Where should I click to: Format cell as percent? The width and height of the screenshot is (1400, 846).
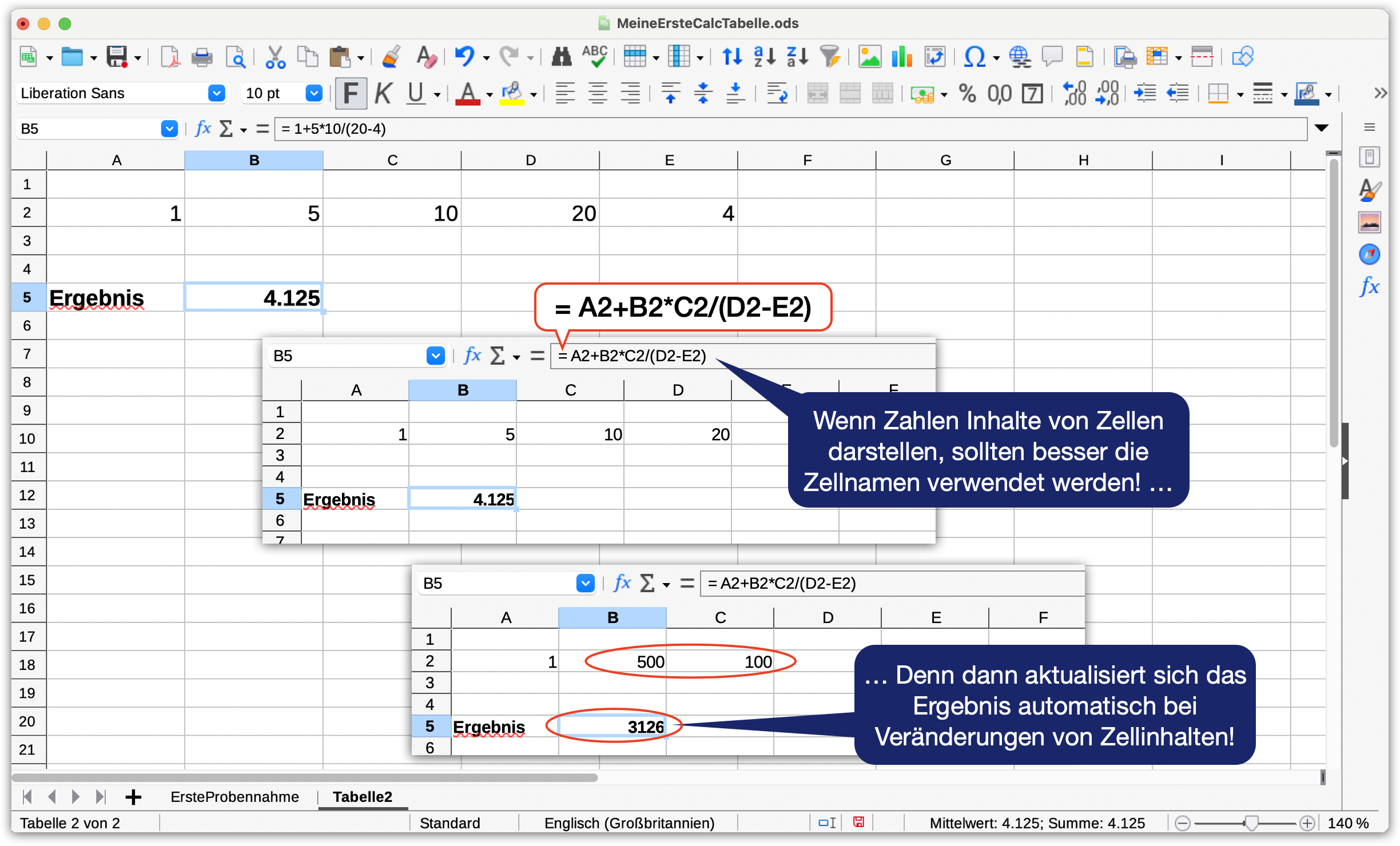pyautogui.click(x=967, y=93)
